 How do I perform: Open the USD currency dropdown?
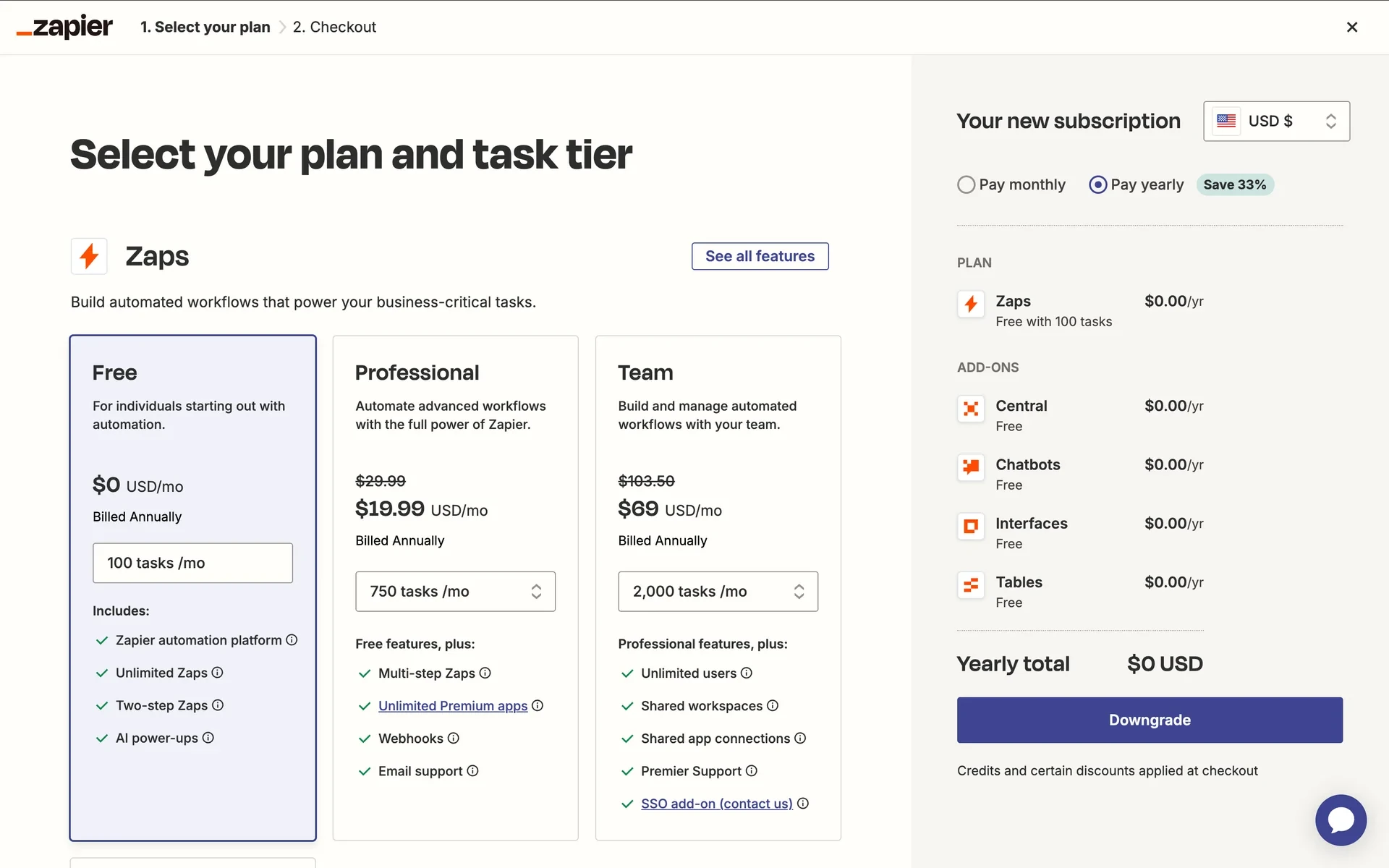click(x=1276, y=121)
